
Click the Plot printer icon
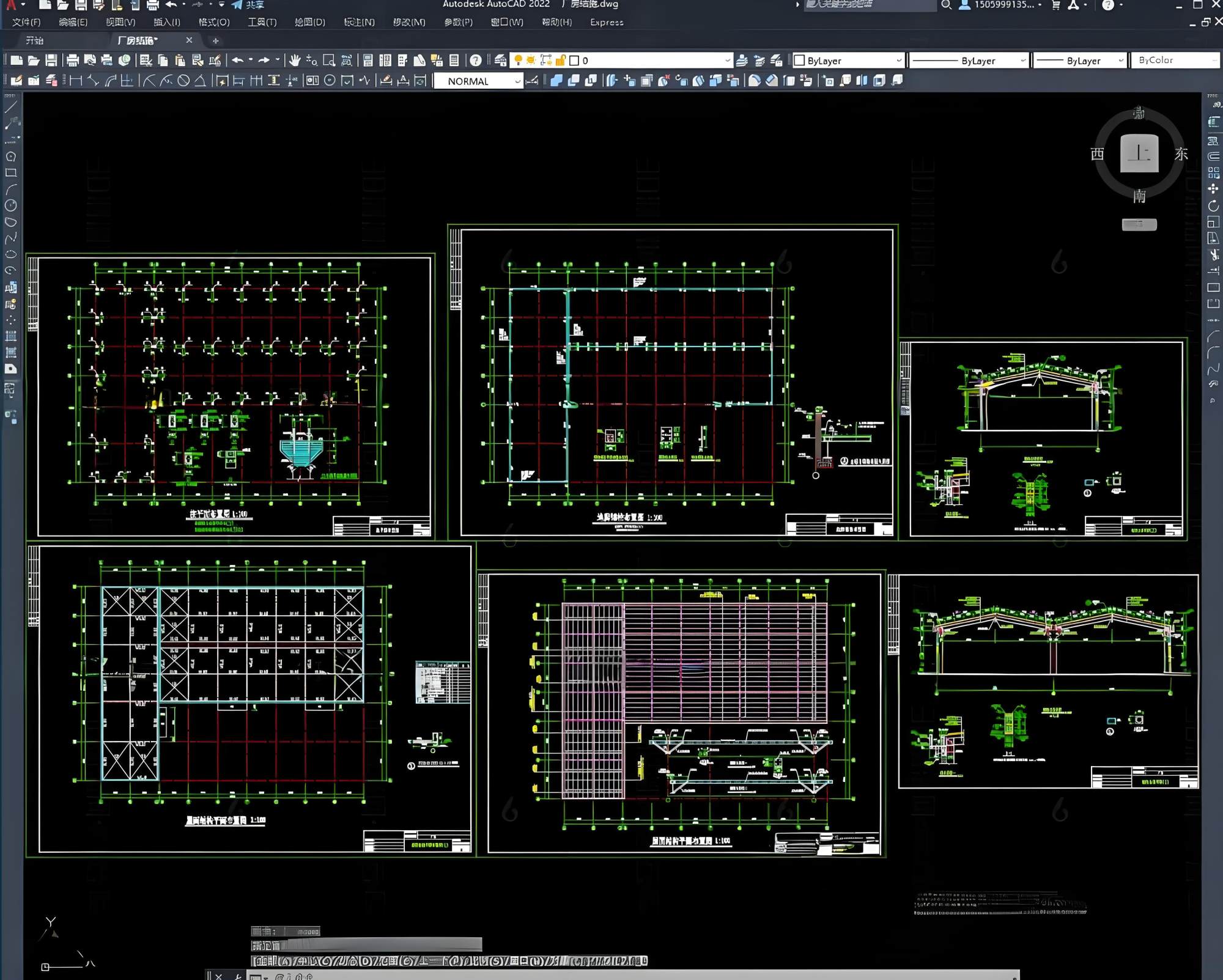73,60
